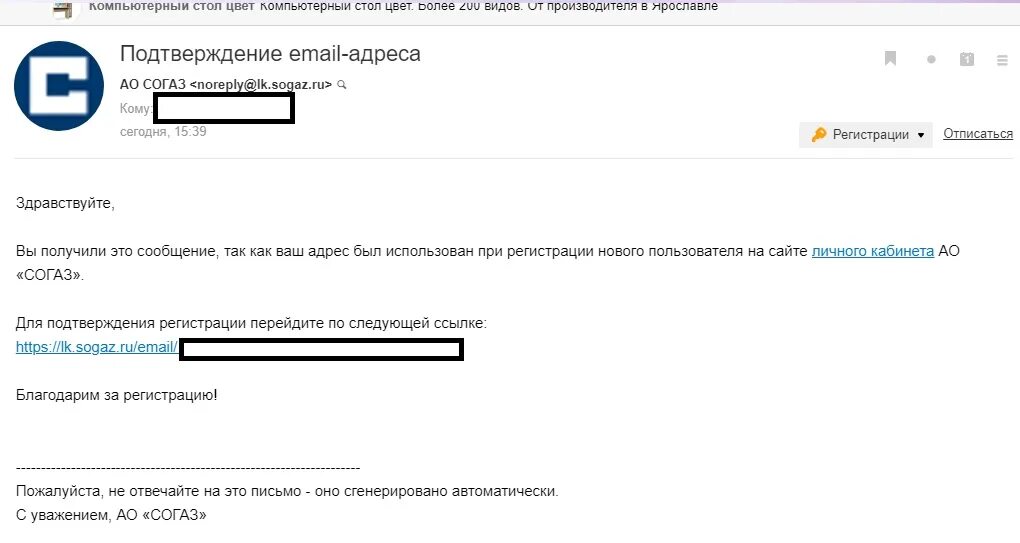Click the magnifier icon beside sender address

coord(342,85)
